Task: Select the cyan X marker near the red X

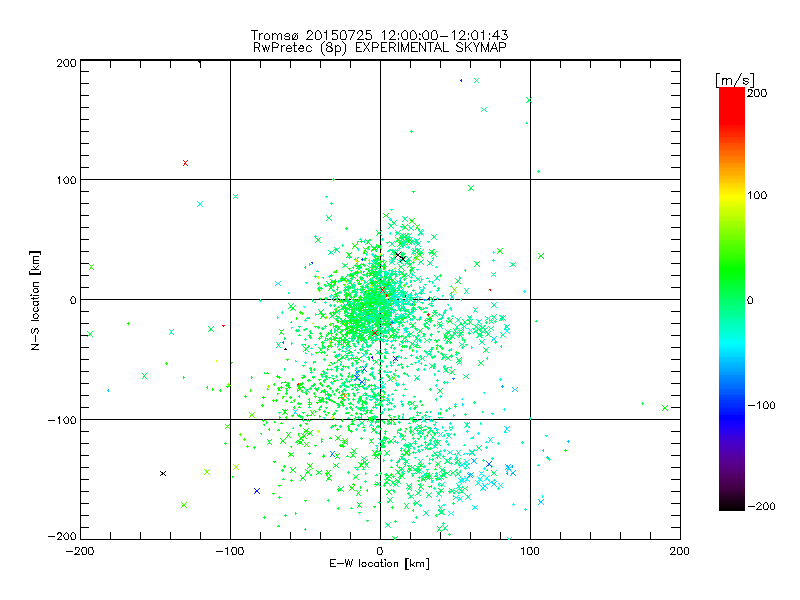Action: 200,204
